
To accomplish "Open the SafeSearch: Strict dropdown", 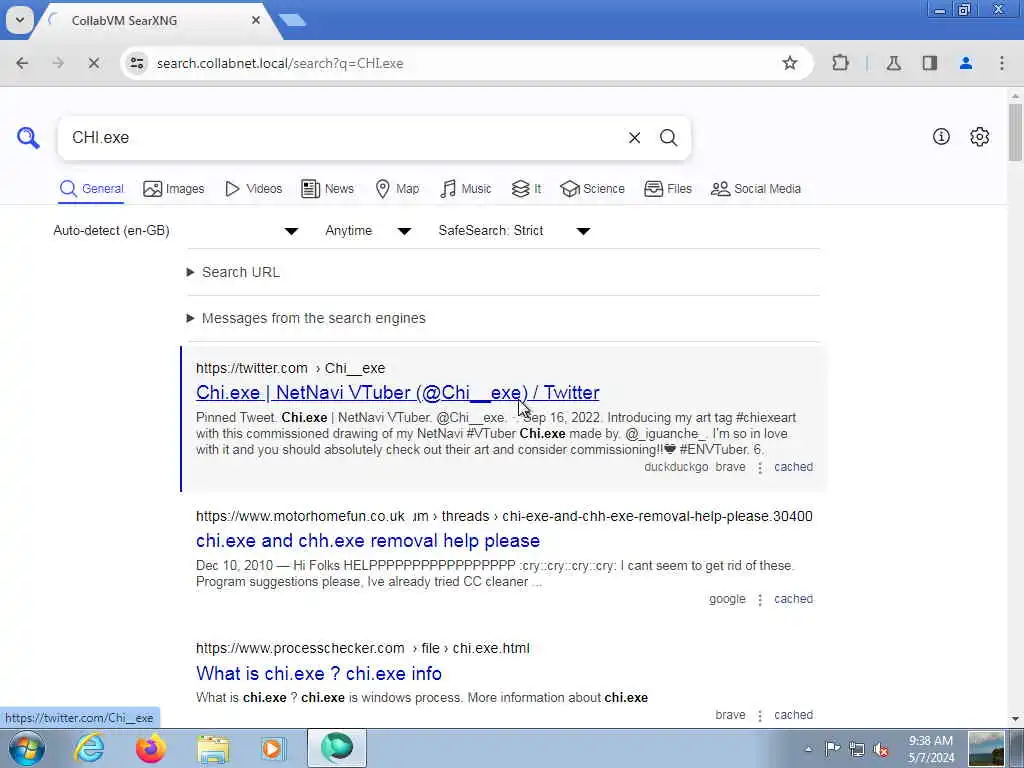I will click(x=515, y=231).
